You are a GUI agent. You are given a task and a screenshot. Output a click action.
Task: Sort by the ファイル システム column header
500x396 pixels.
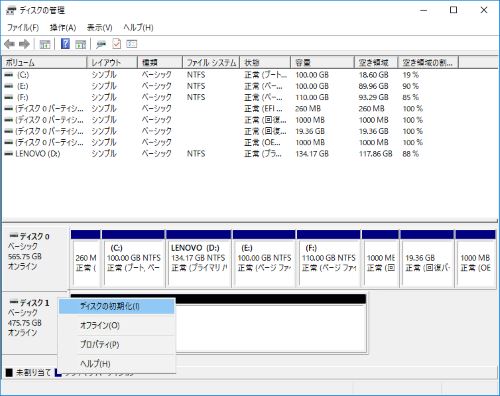pos(211,62)
